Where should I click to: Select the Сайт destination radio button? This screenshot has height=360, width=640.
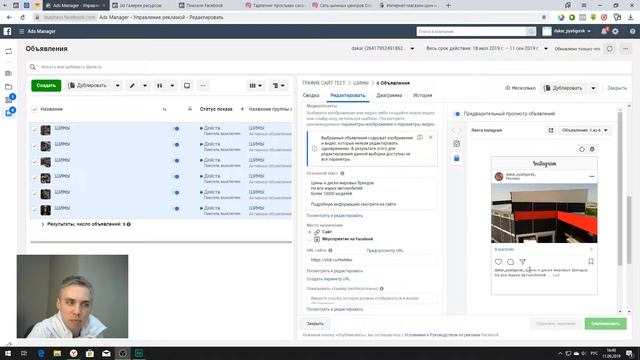[309, 232]
